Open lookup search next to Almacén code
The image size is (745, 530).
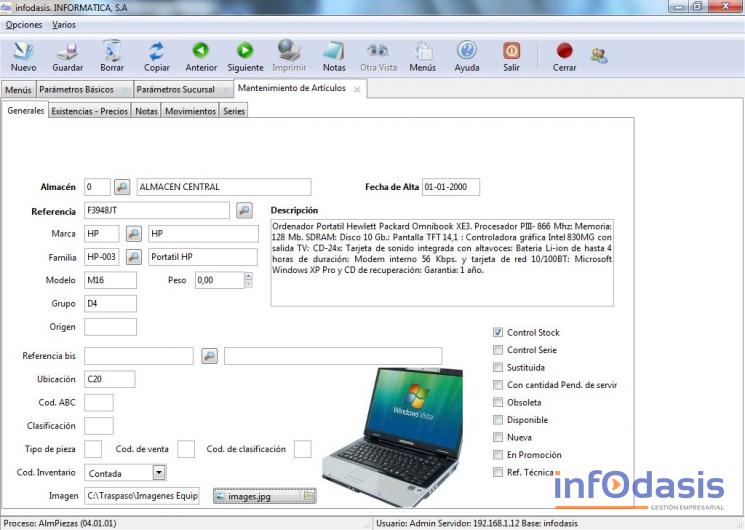122,187
